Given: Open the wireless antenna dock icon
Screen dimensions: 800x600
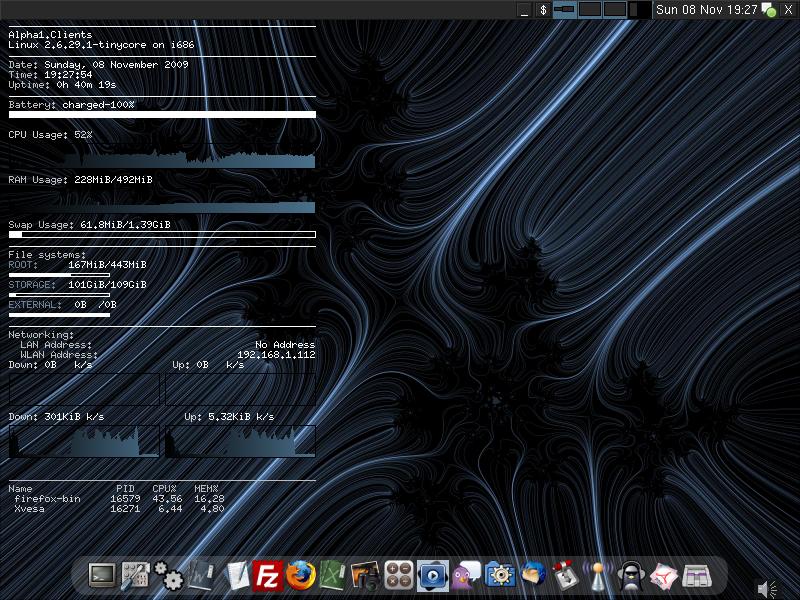Looking at the screenshot, I should click(x=598, y=575).
